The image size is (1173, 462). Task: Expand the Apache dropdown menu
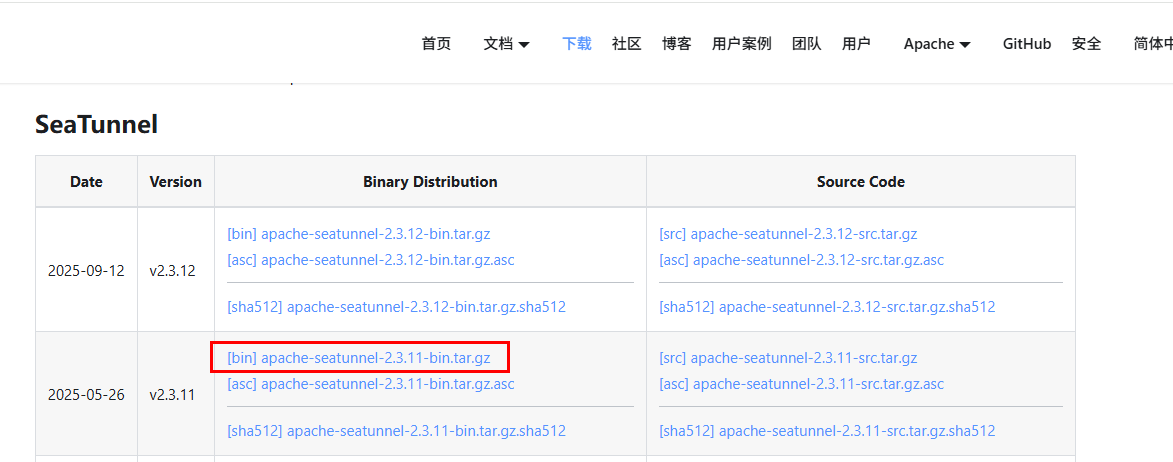tap(937, 44)
